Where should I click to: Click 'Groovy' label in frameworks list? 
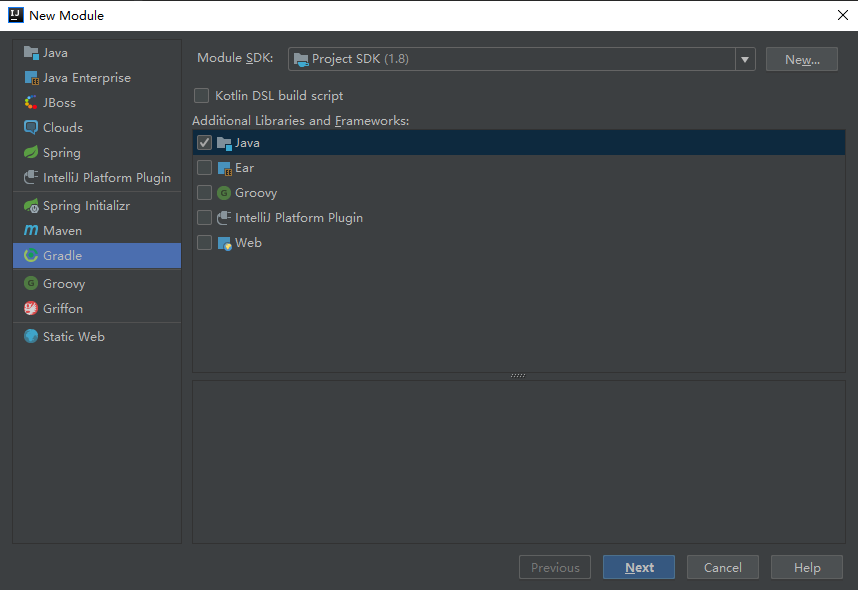(x=256, y=193)
